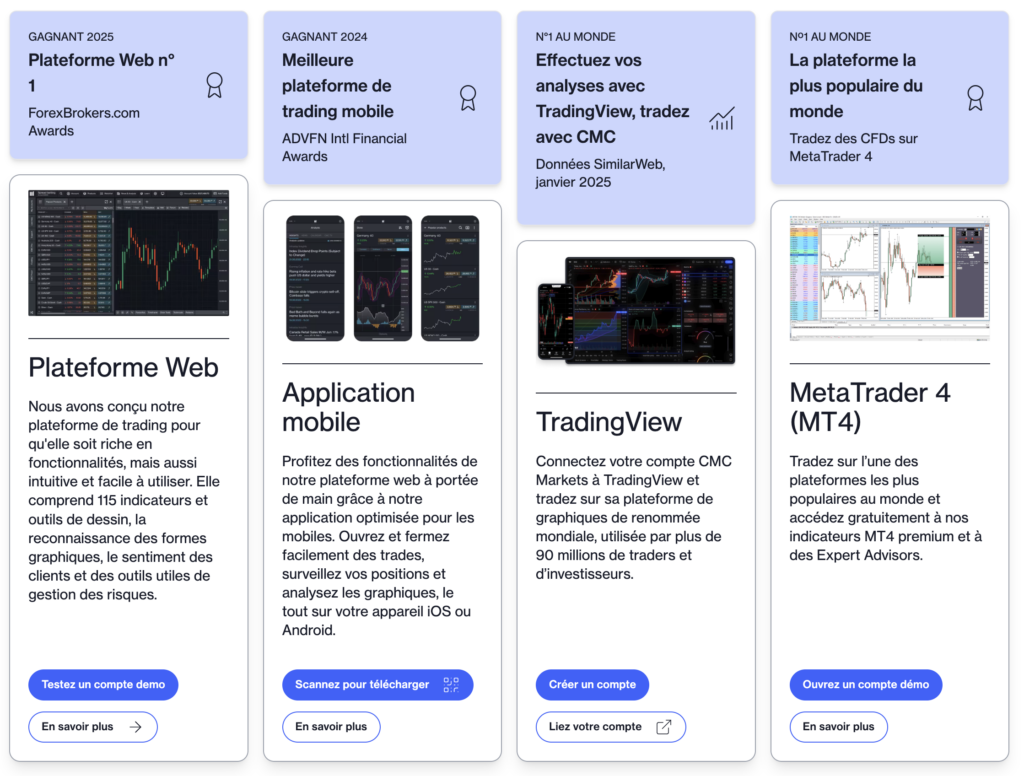
Task: Click the external link icon in Liez votre compte
Action: click(x=664, y=727)
